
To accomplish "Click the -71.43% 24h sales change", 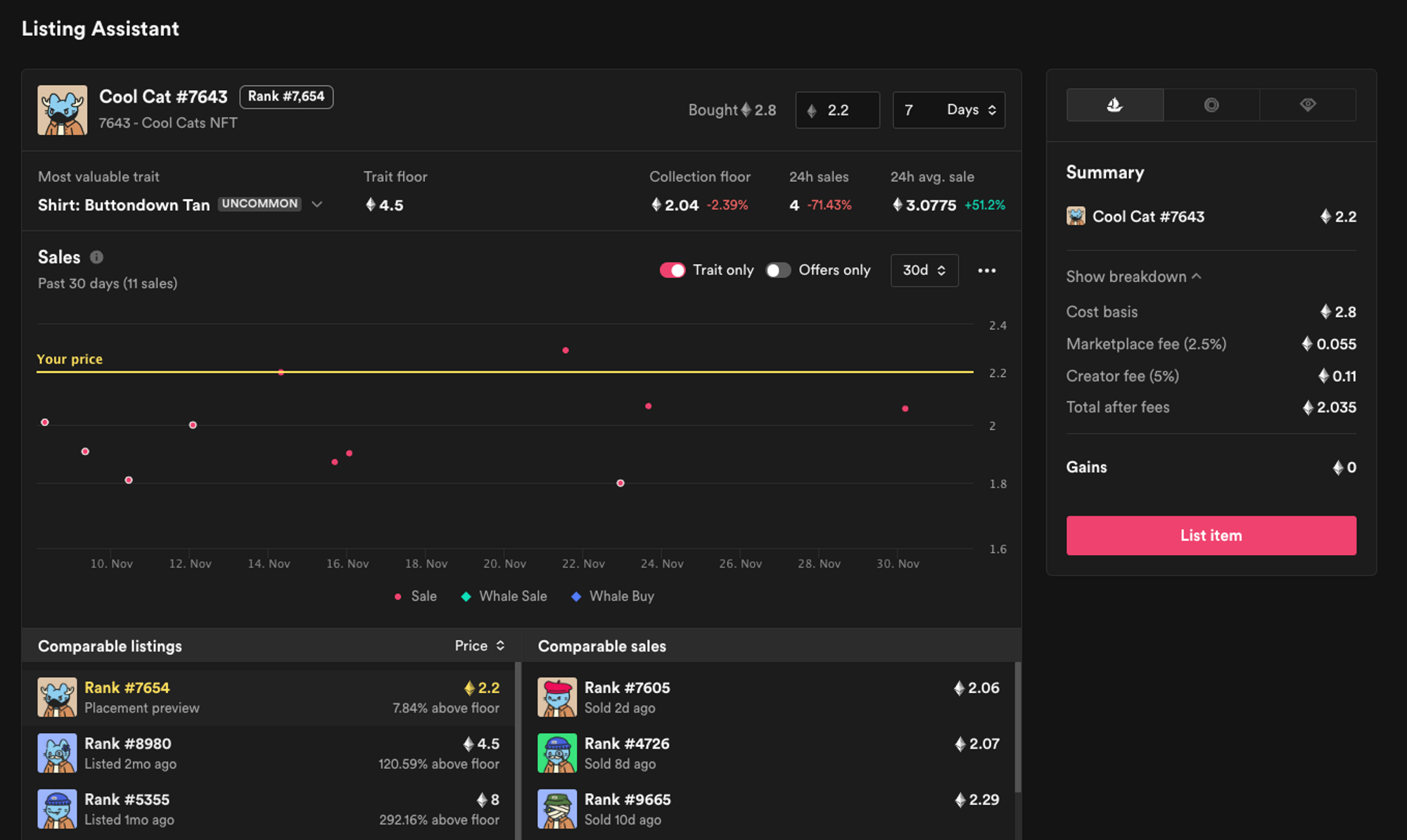I will click(x=829, y=205).
